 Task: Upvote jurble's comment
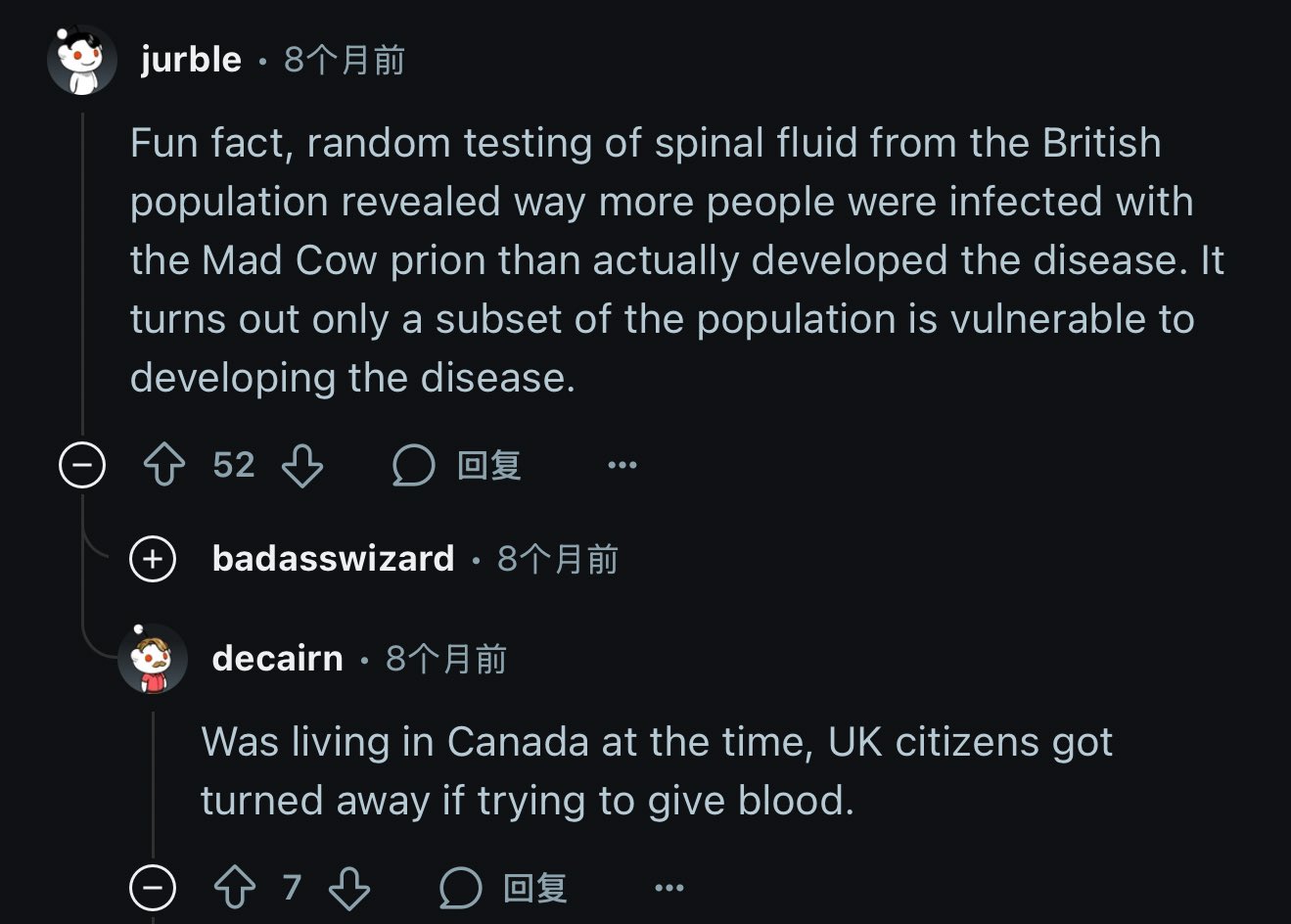tap(164, 466)
